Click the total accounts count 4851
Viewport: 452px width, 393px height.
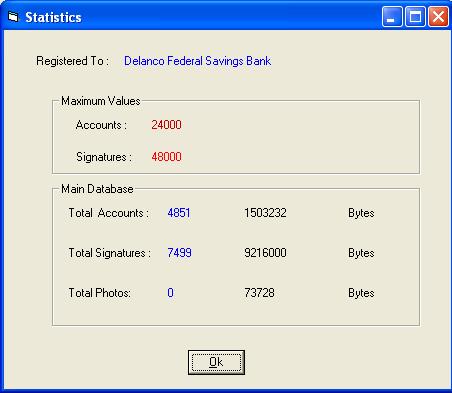tap(179, 213)
